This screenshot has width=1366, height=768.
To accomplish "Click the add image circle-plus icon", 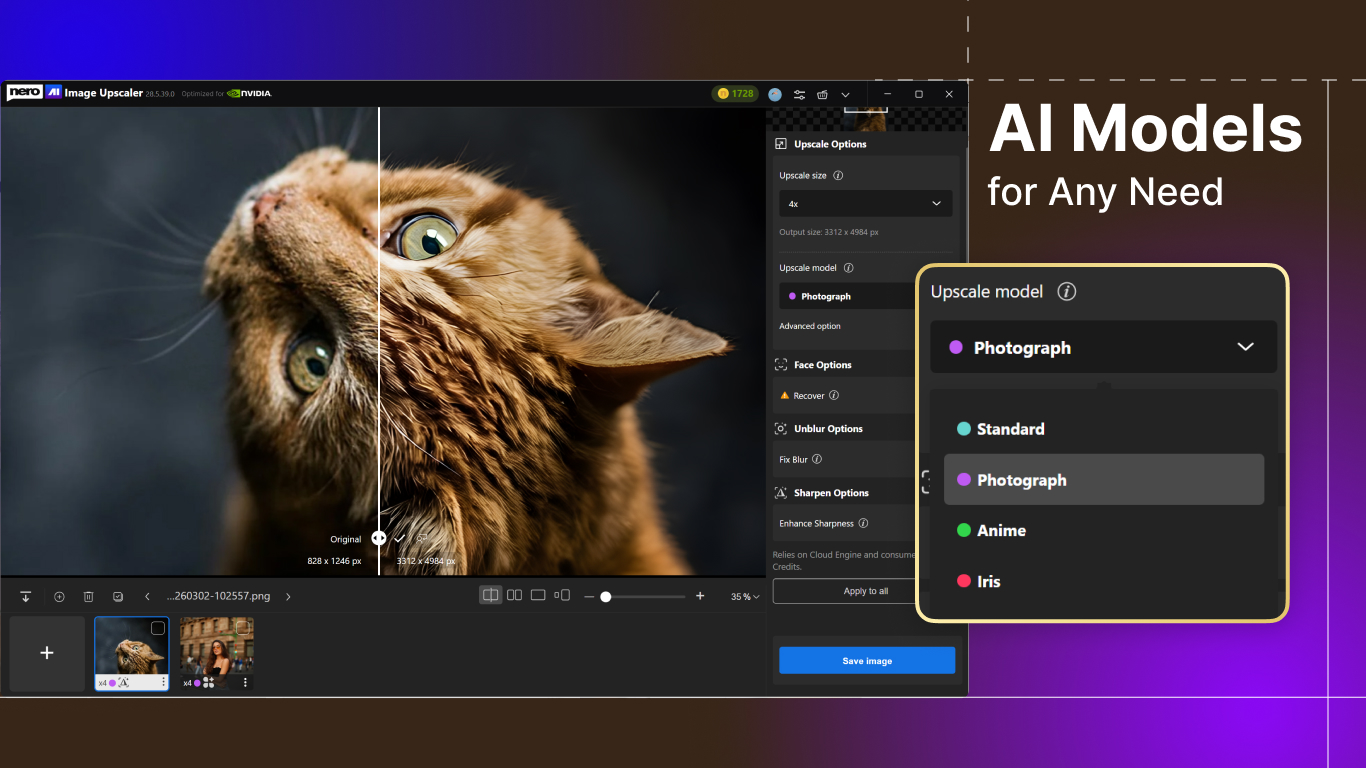I will point(59,596).
